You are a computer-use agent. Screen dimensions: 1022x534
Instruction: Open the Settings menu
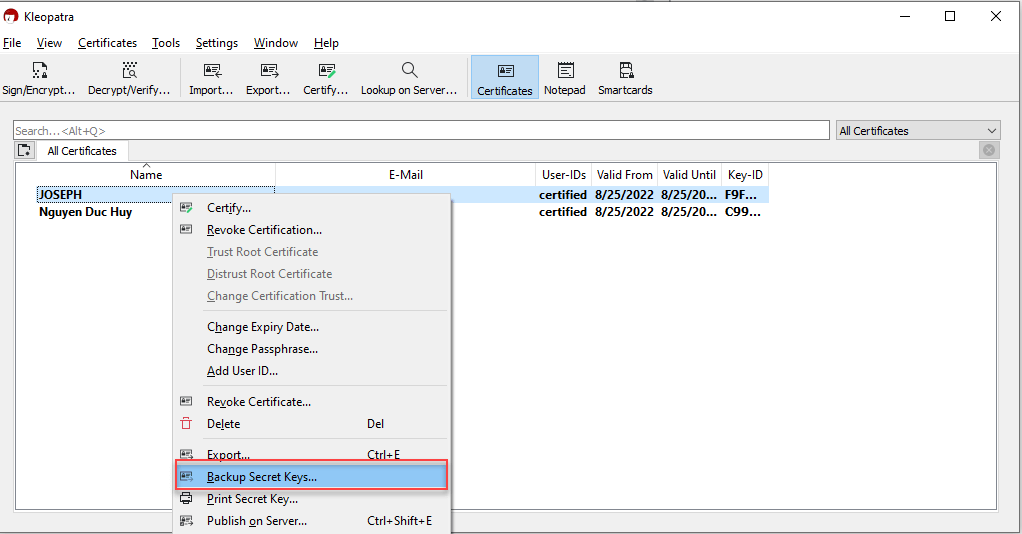[217, 43]
